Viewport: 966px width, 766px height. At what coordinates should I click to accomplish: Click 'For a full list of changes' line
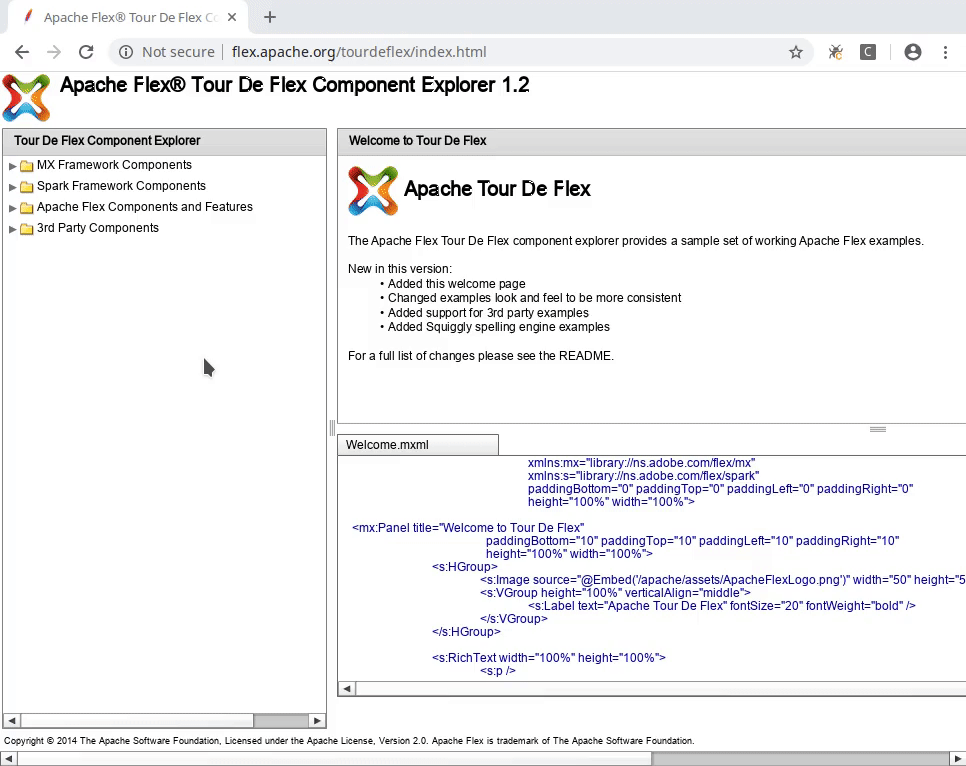481,356
